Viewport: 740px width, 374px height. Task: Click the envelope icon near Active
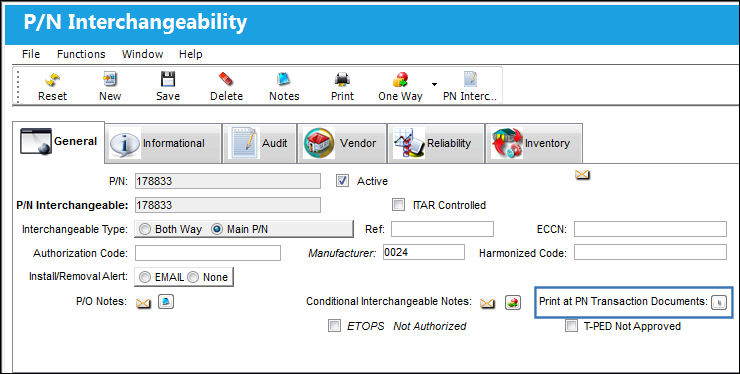(x=582, y=175)
